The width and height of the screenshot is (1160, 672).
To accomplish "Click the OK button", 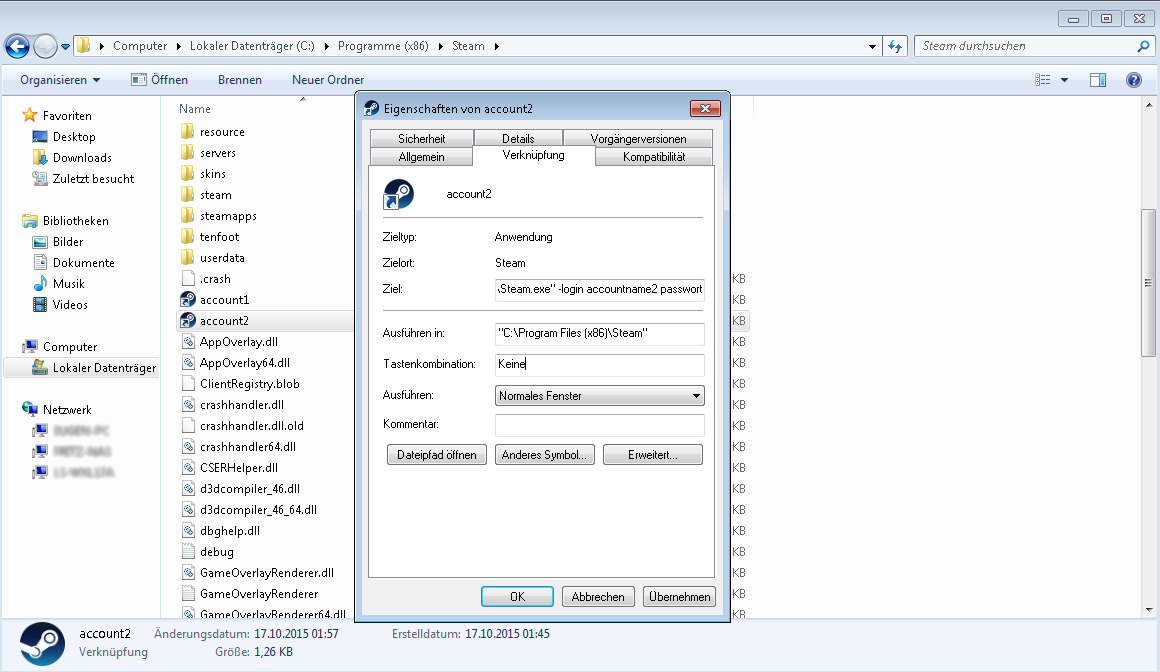I will [517, 597].
